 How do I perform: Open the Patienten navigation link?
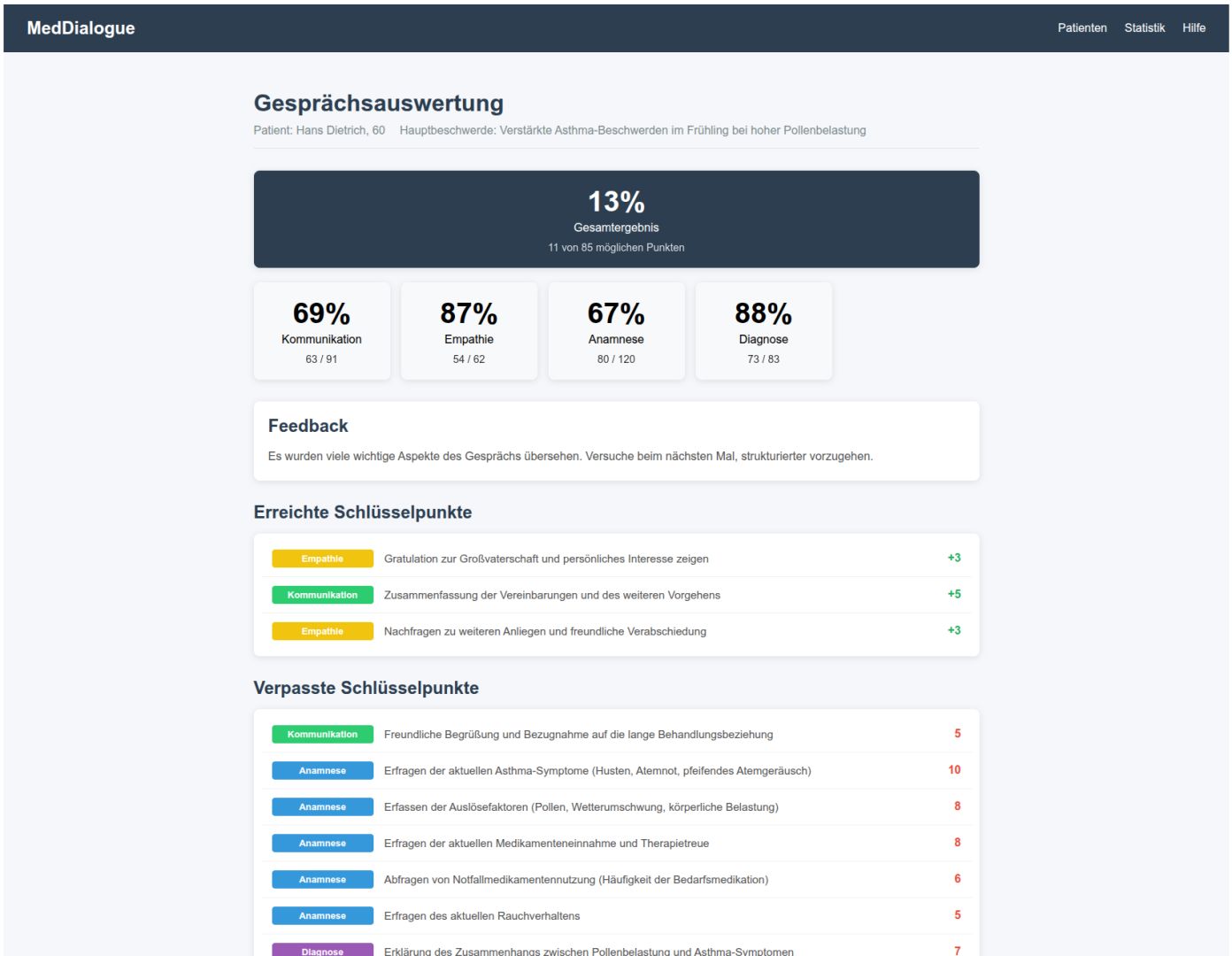[1082, 27]
